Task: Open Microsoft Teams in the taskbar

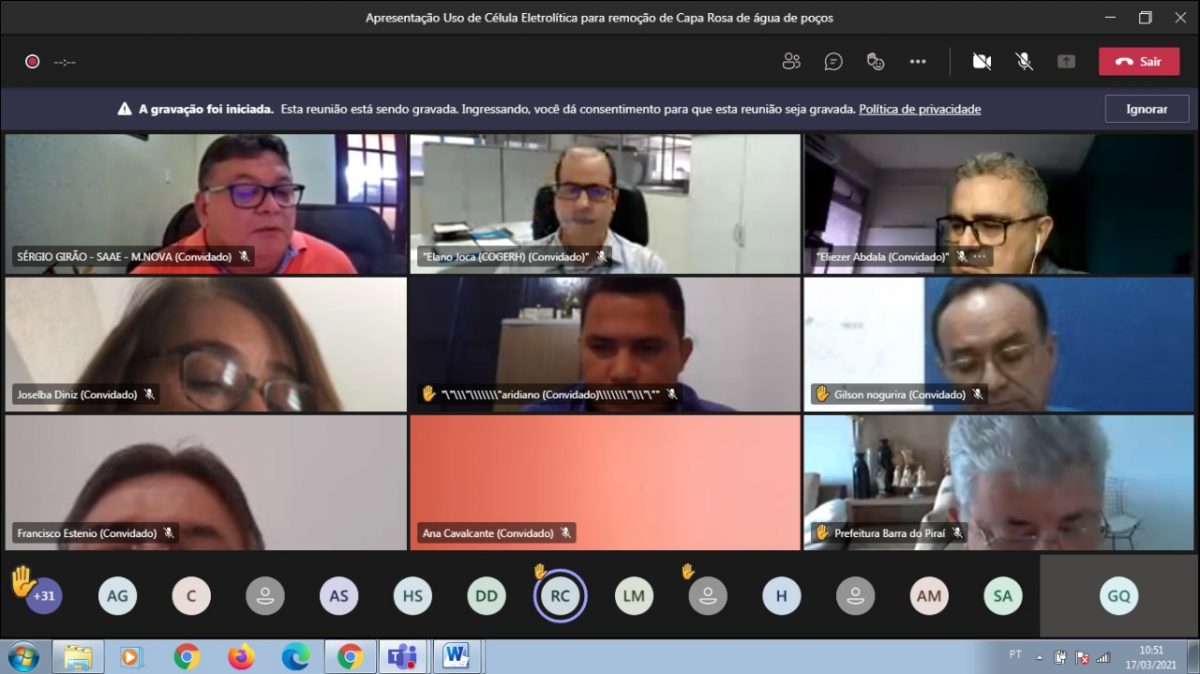Action: (403, 657)
